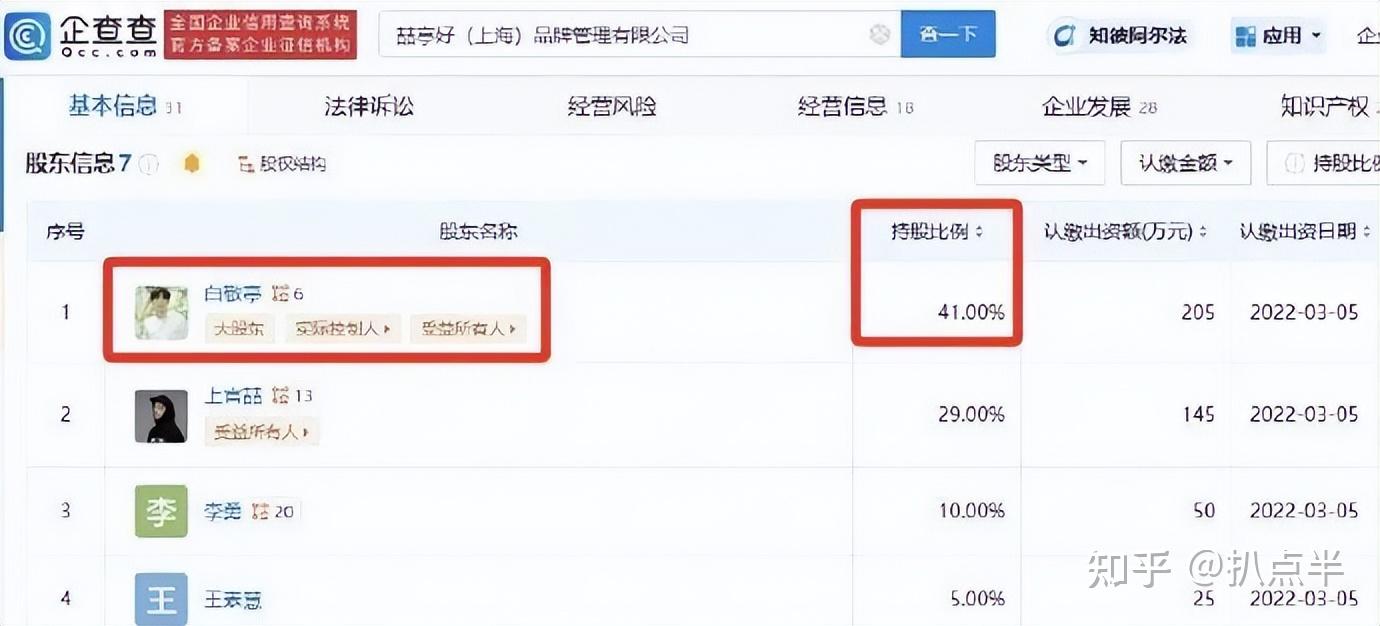Click 白敬亭's avatar photo

(x=161, y=312)
